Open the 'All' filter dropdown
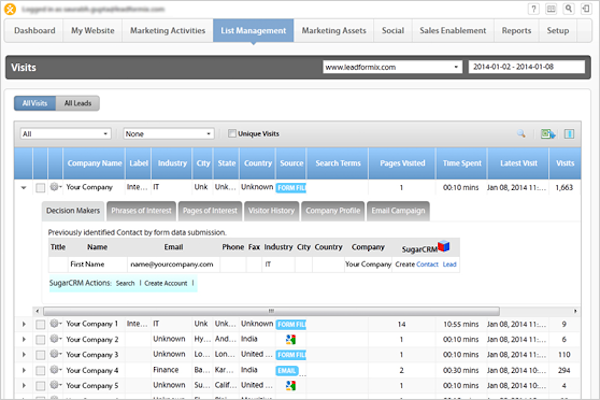The width and height of the screenshot is (600, 400). (65, 133)
